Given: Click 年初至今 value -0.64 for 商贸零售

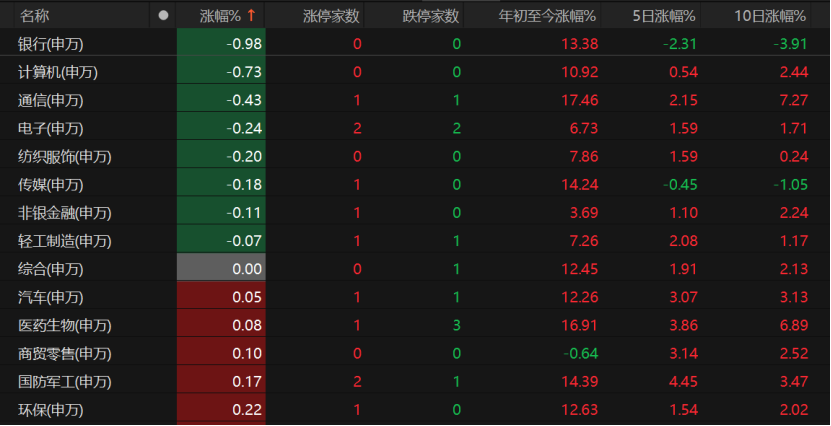Looking at the screenshot, I should tap(580, 353).
